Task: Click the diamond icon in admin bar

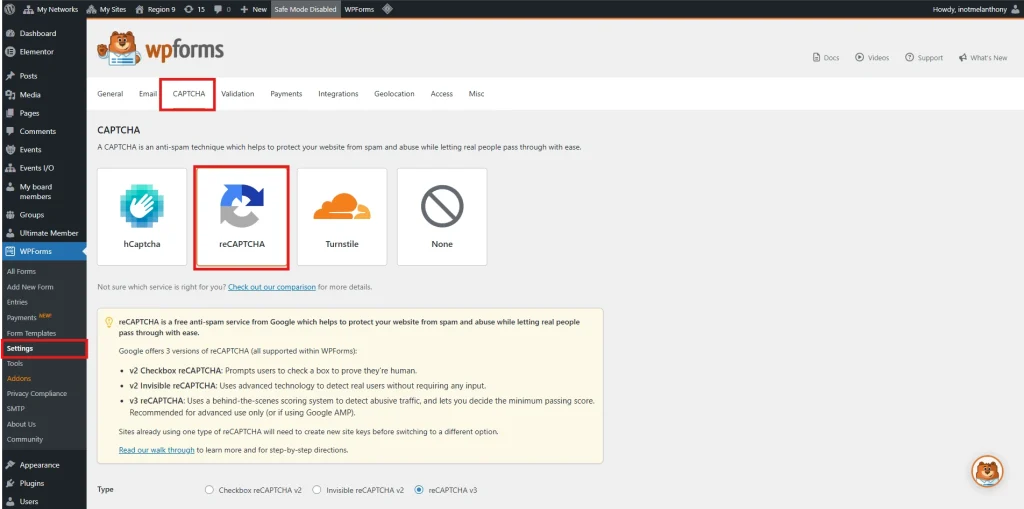Action: coord(387,9)
